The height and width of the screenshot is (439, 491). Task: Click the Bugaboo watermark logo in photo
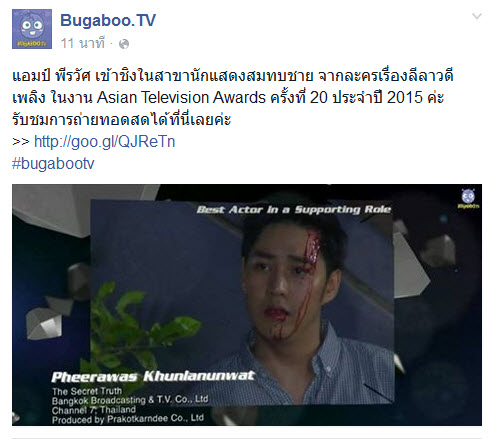(468, 199)
